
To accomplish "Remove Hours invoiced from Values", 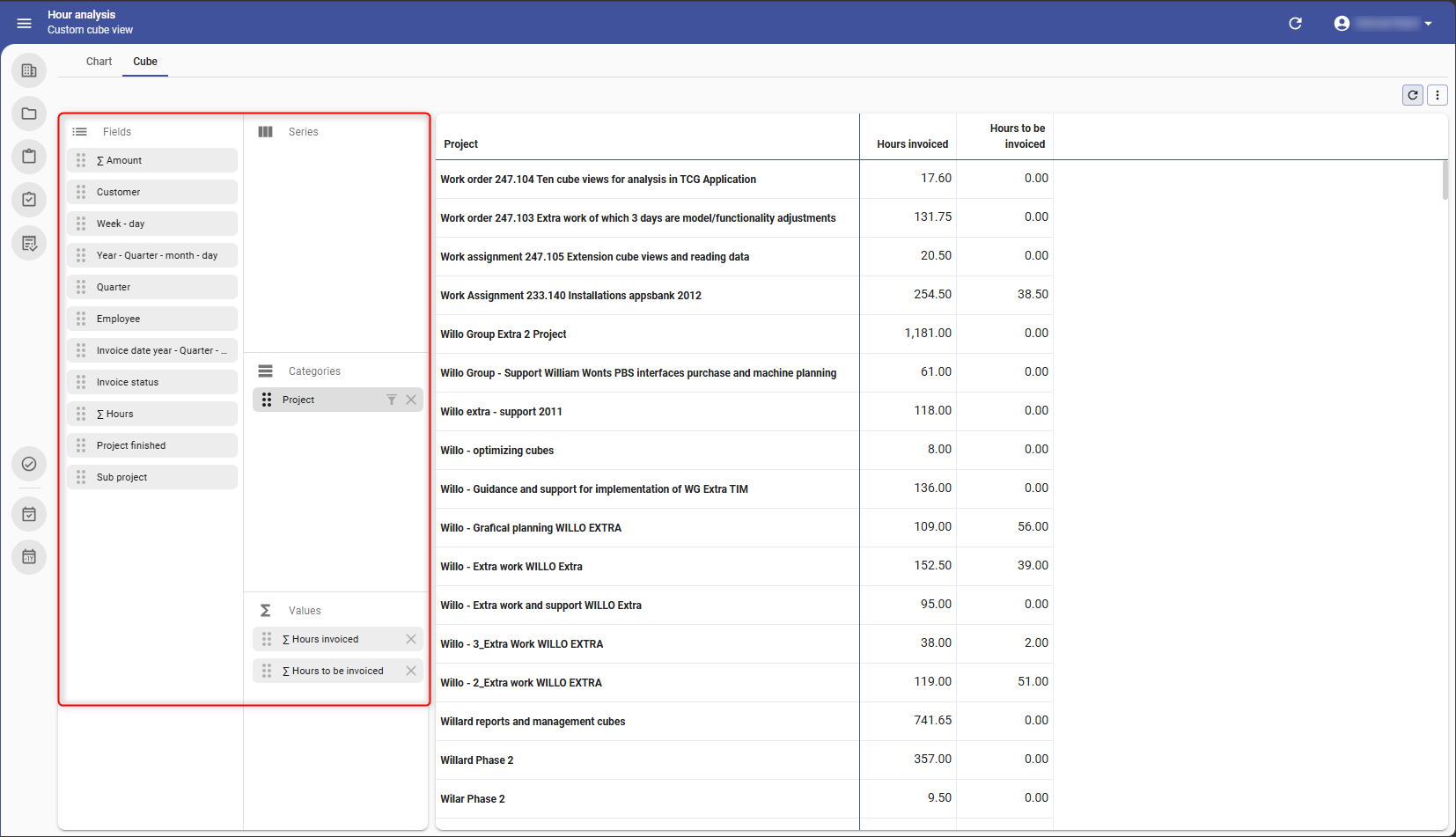I will click(x=411, y=639).
